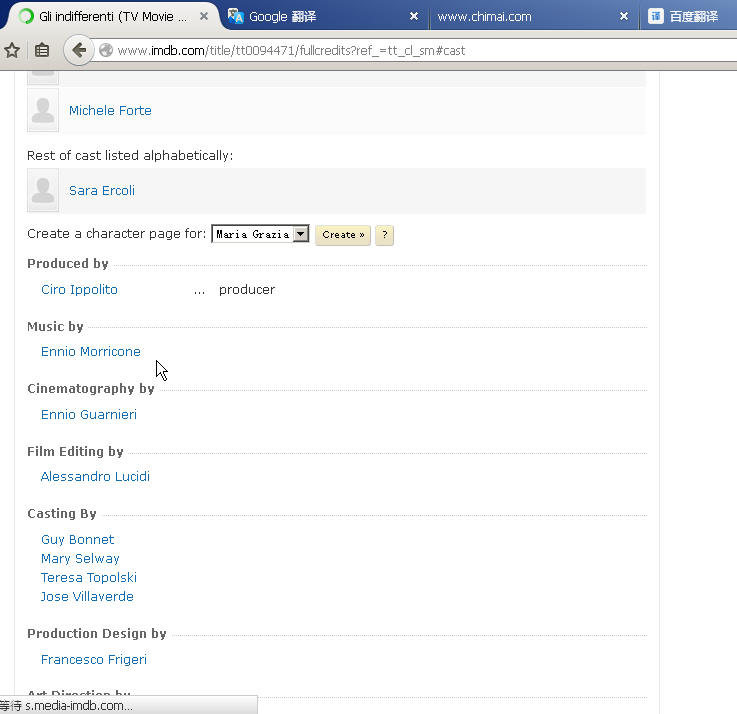Open cinematographer Ennio Guarnieri's page
This screenshot has height=714, width=737.
coord(89,415)
